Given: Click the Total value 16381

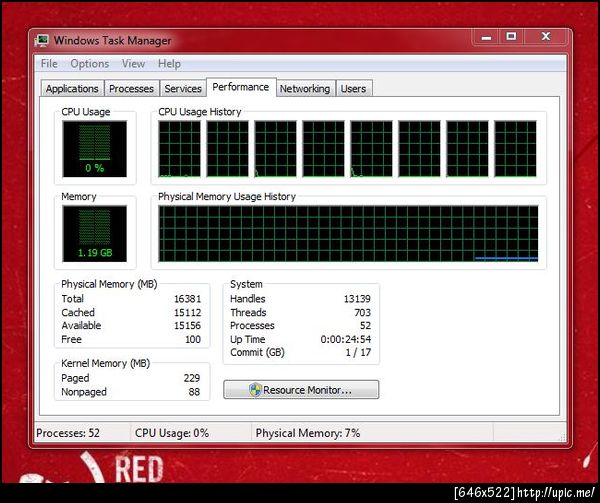Looking at the screenshot, I should pyautogui.click(x=188, y=299).
